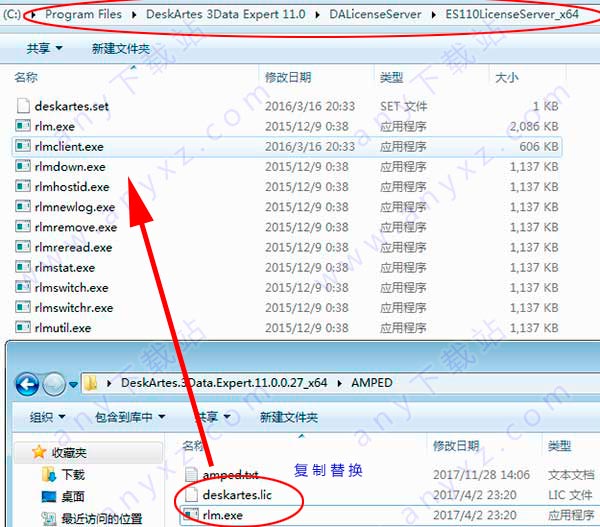Screen dimensions: 600x527
Task: Select 收藏夹 in the navigation pane
Action: coord(69,452)
